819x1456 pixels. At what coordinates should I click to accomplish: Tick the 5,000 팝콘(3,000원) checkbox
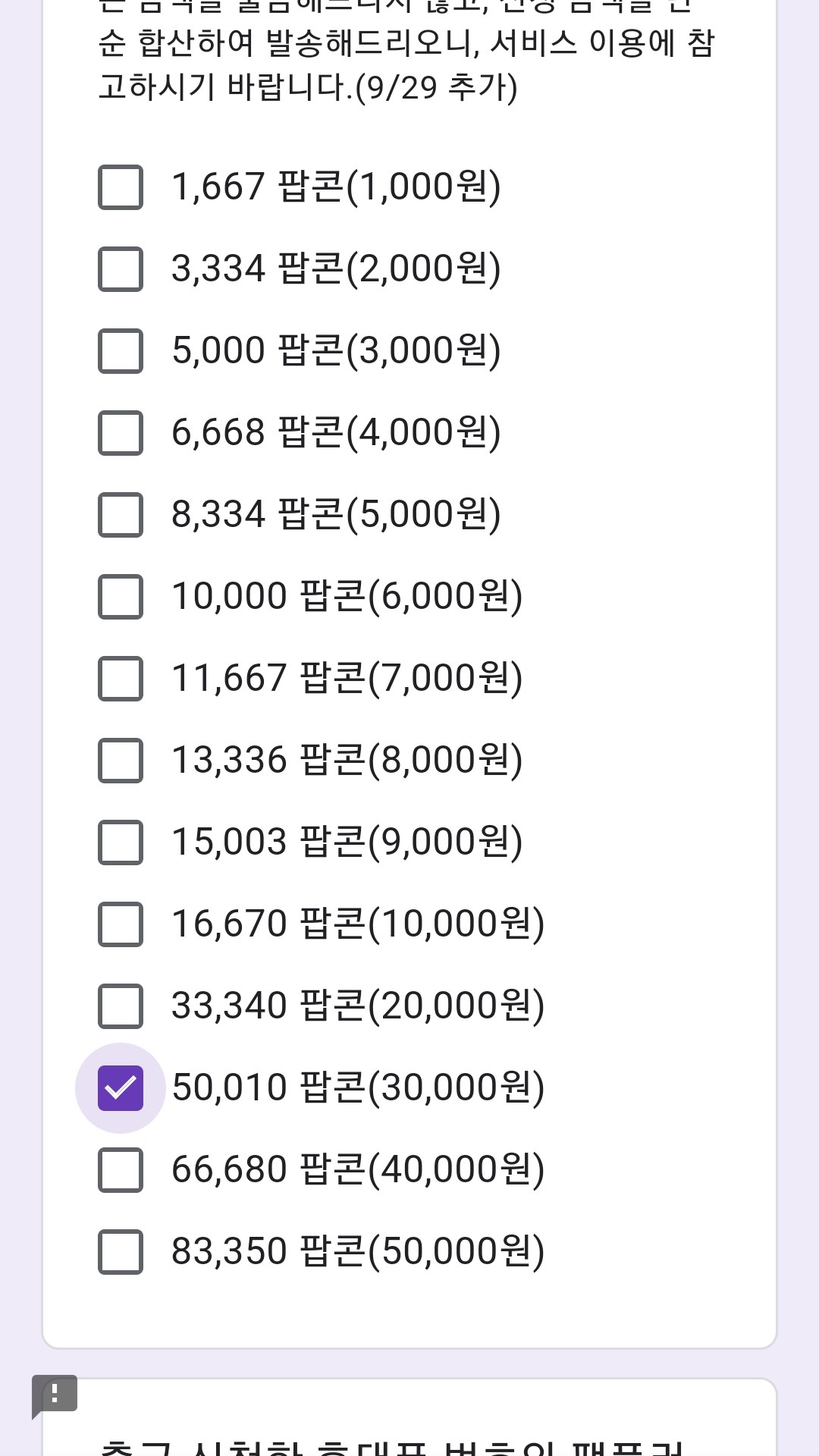point(121,350)
